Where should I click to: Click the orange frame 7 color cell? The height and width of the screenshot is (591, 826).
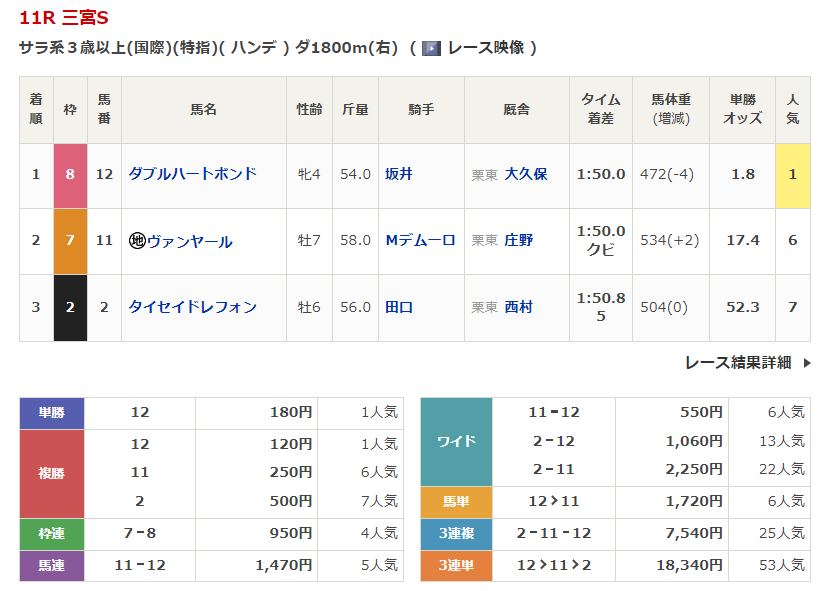pyautogui.click(x=70, y=241)
